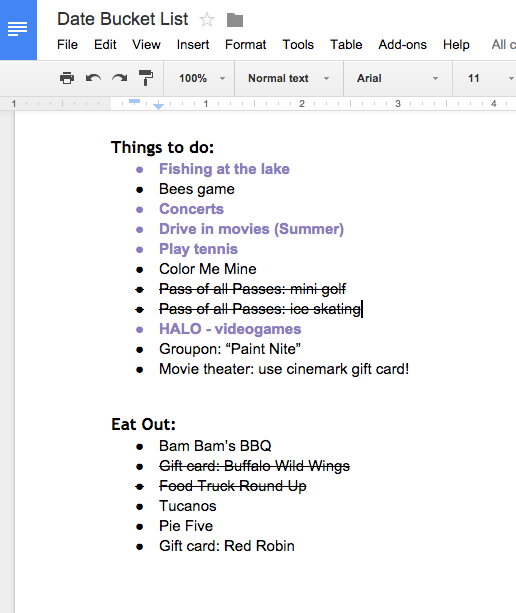The image size is (516, 613).
Task: Click the first-line indent marker on ruler
Action: [x=134, y=102]
